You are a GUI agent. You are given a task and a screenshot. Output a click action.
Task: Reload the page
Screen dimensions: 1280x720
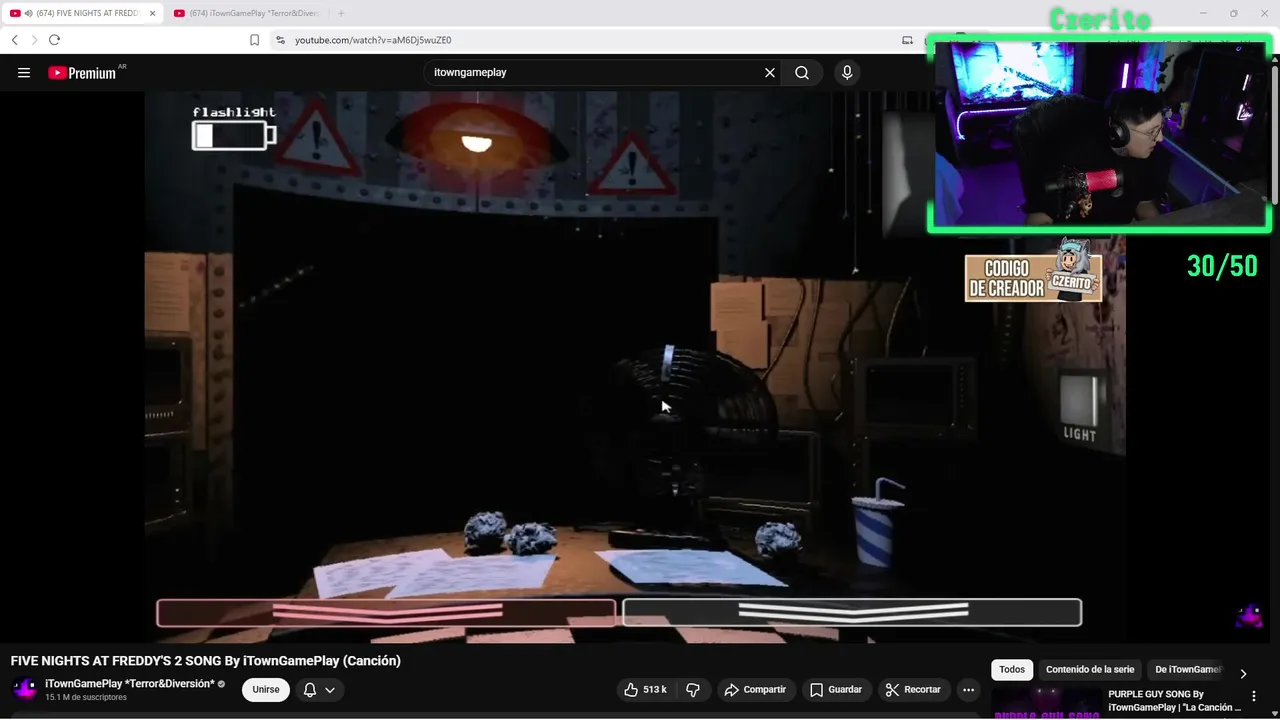pos(54,40)
